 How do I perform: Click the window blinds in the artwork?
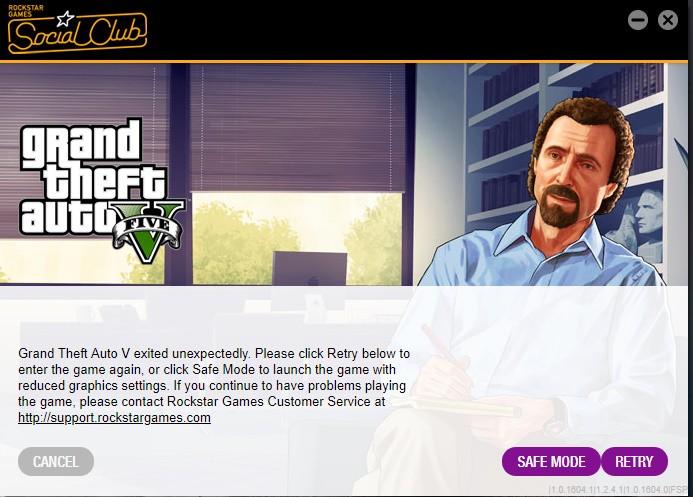pyautogui.click(x=297, y=128)
